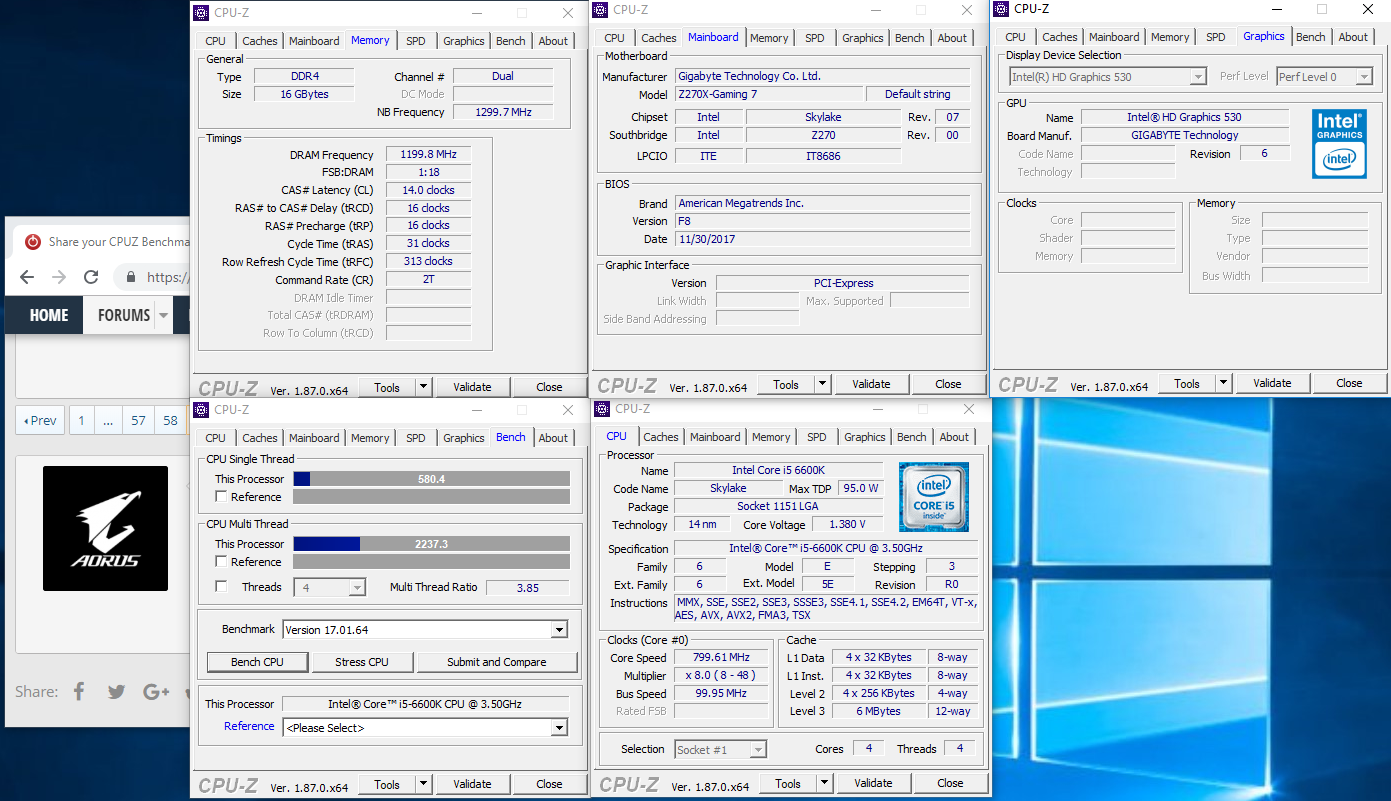Jump to forum page 58
The height and width of the screenshot is (801, 1391).
click(x=170, y=421)
